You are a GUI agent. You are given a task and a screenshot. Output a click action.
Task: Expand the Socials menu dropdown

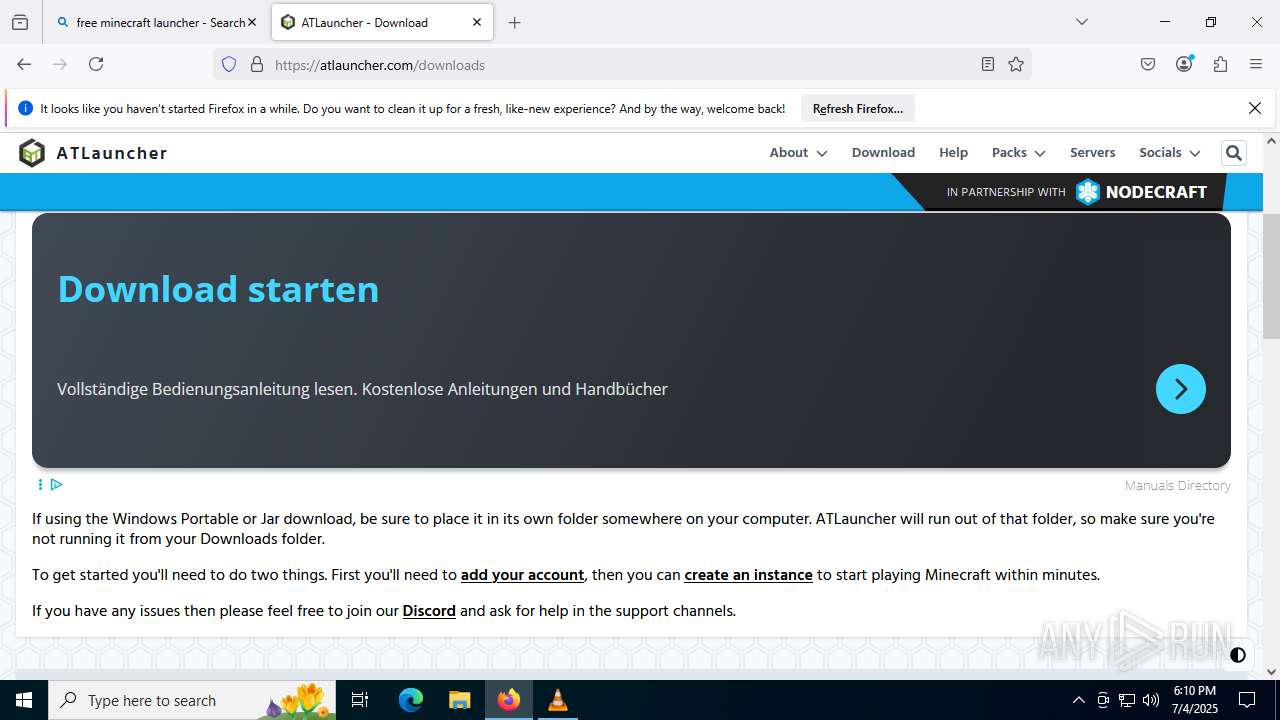(1169, 153)
